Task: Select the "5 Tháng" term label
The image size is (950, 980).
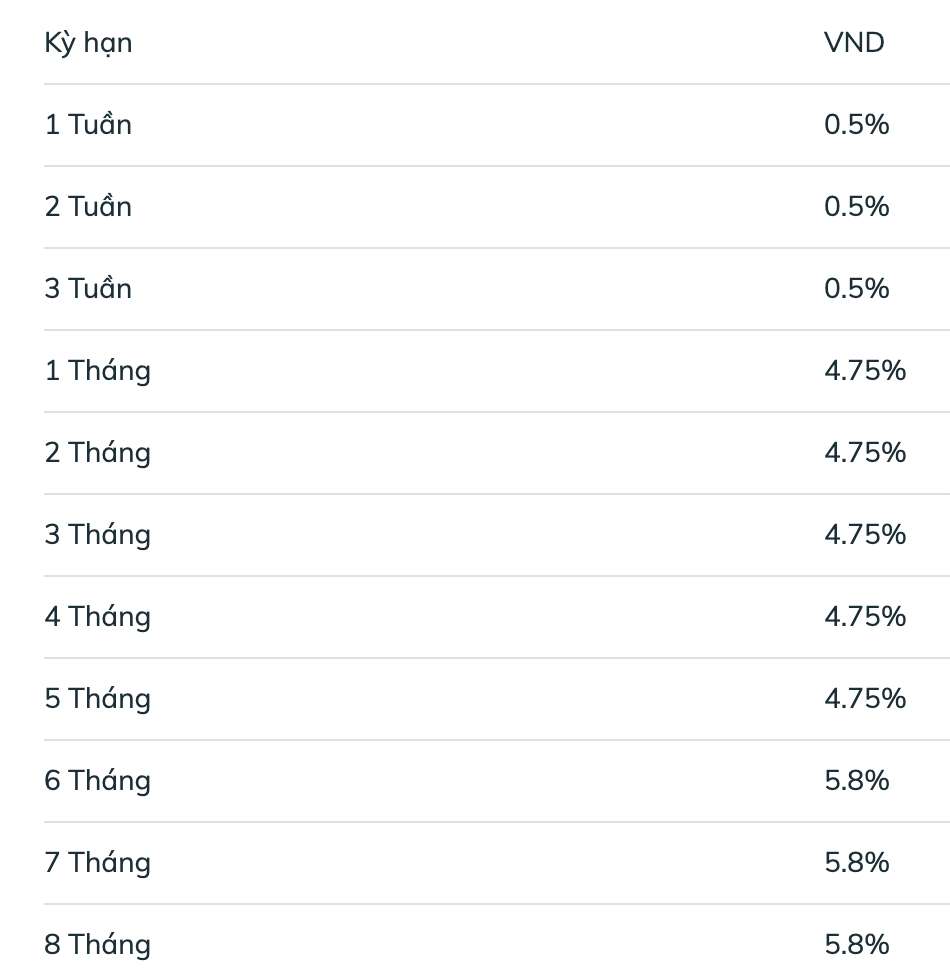Action: click(x=97, y=699)
